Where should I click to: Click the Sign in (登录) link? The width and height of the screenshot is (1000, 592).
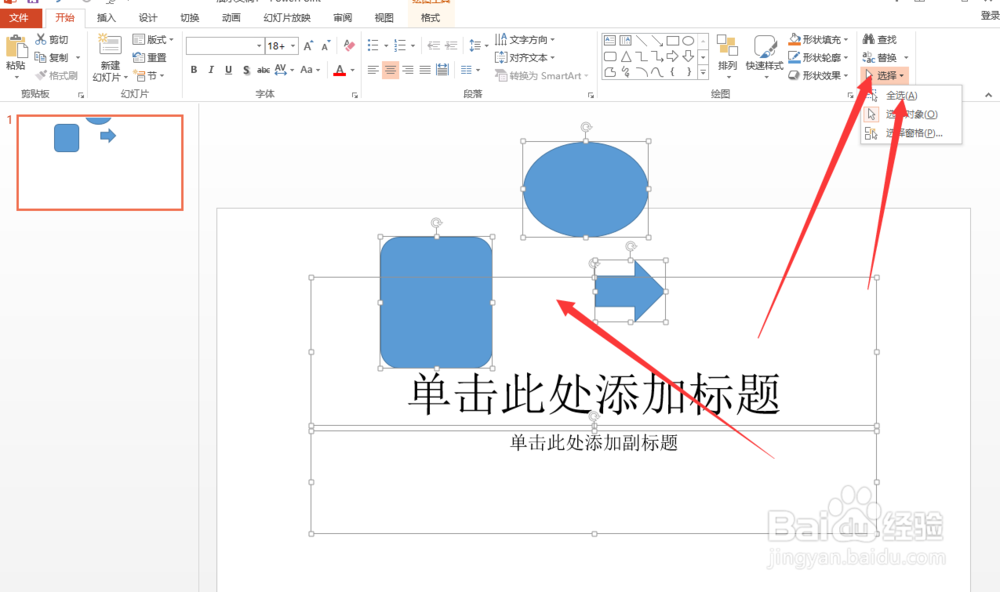[990, 16]
